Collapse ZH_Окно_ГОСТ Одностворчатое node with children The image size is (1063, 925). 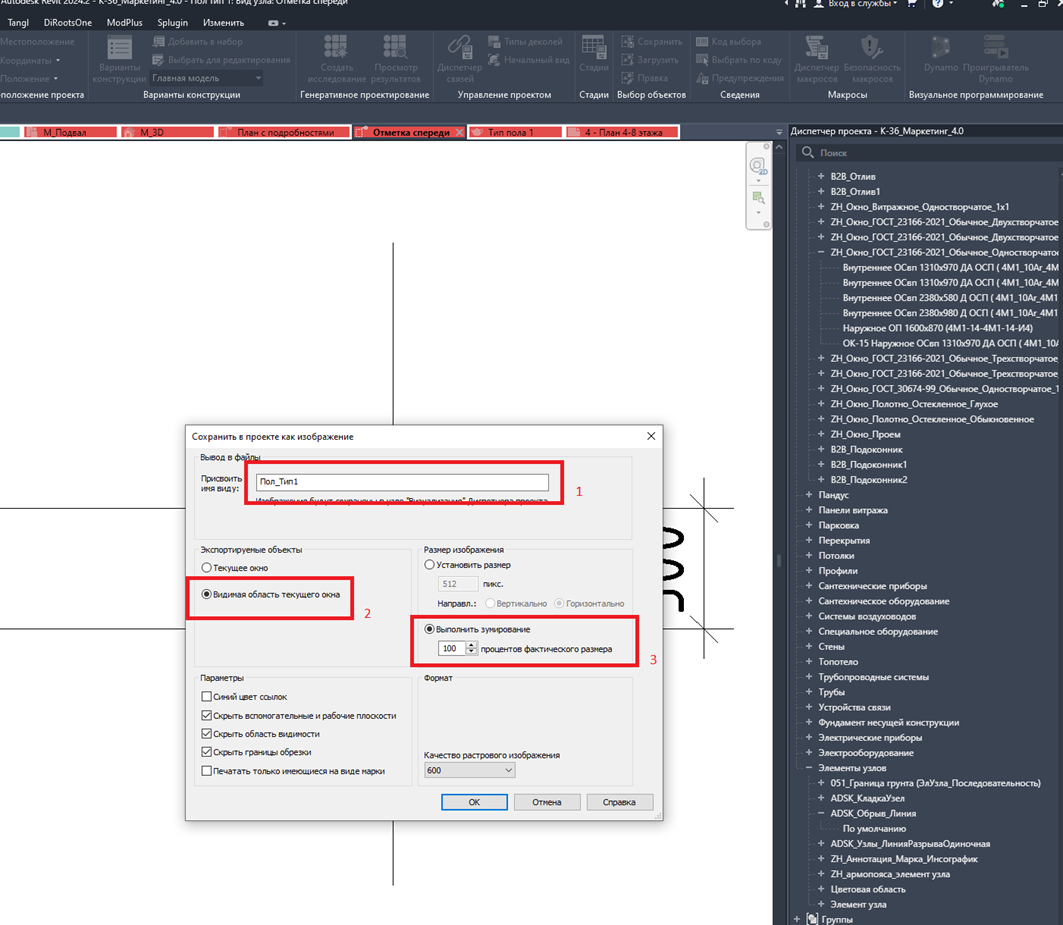pos(821,252)
